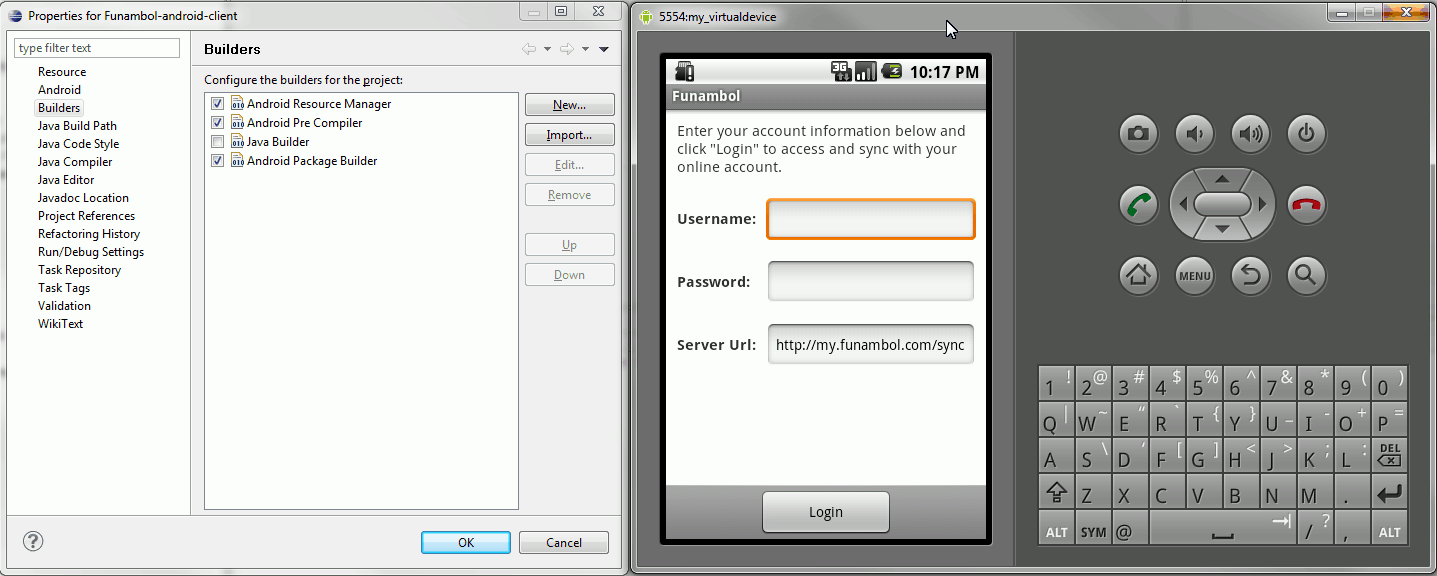Click the Import... button
Viewport: 1437px width, 576px height.
569,135
